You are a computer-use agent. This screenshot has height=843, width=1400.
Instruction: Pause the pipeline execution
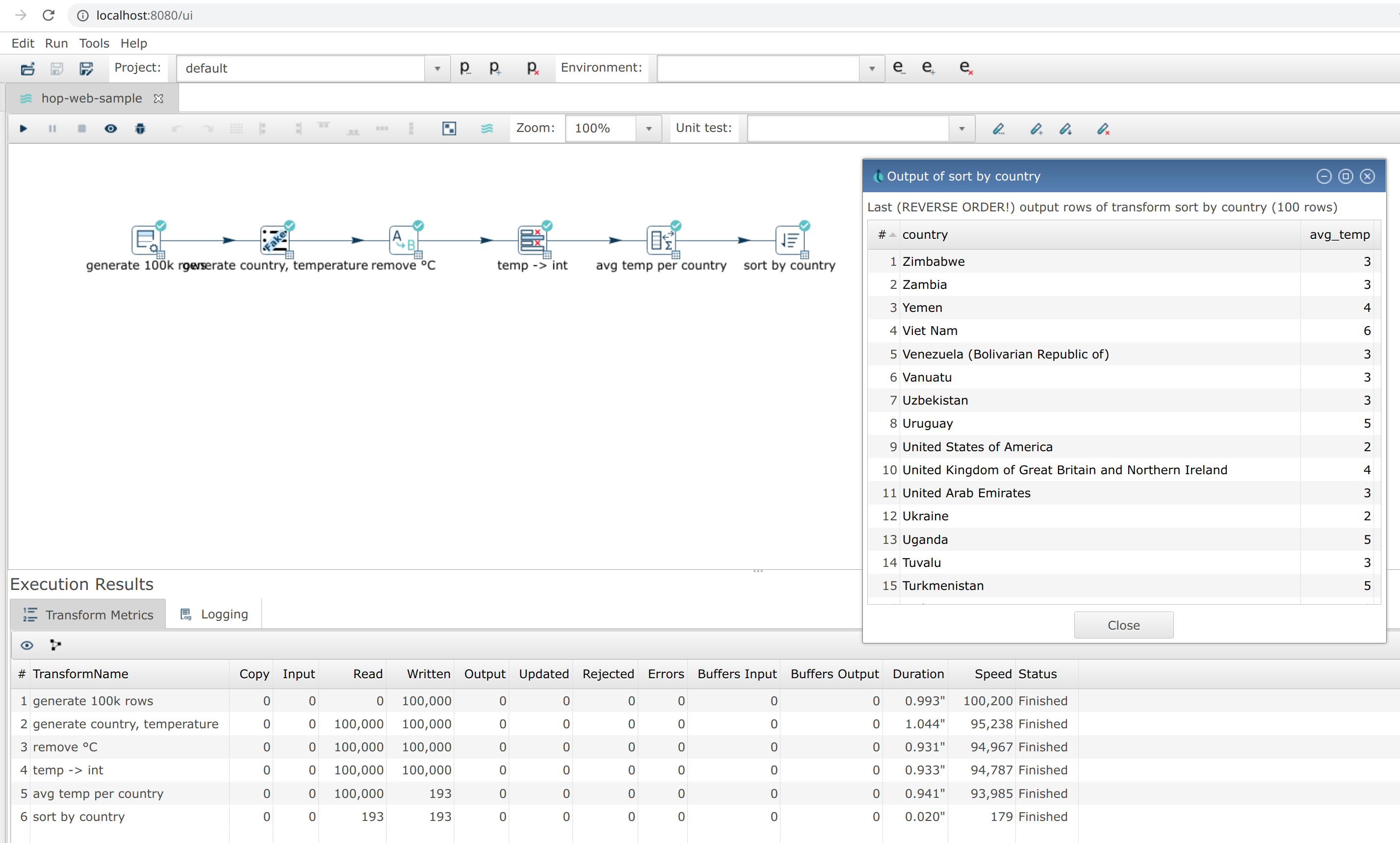(52, 128)
